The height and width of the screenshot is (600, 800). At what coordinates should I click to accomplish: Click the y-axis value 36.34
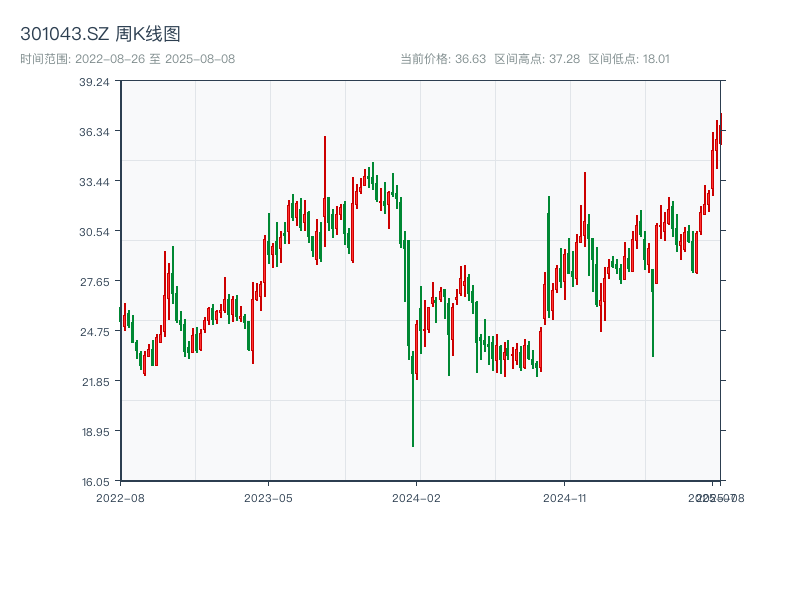coord(94,132)
